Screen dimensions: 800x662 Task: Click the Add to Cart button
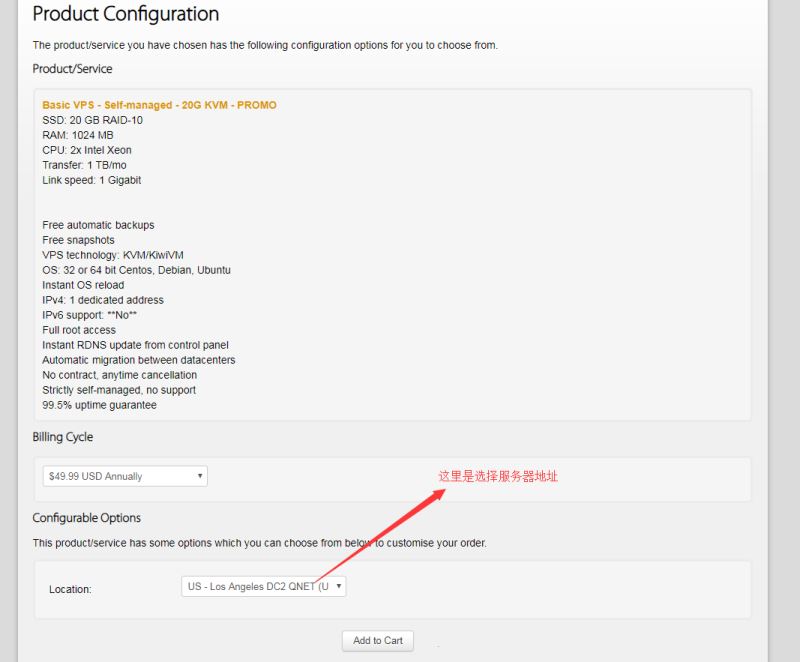pyautogui.click(x=378, y=640)
